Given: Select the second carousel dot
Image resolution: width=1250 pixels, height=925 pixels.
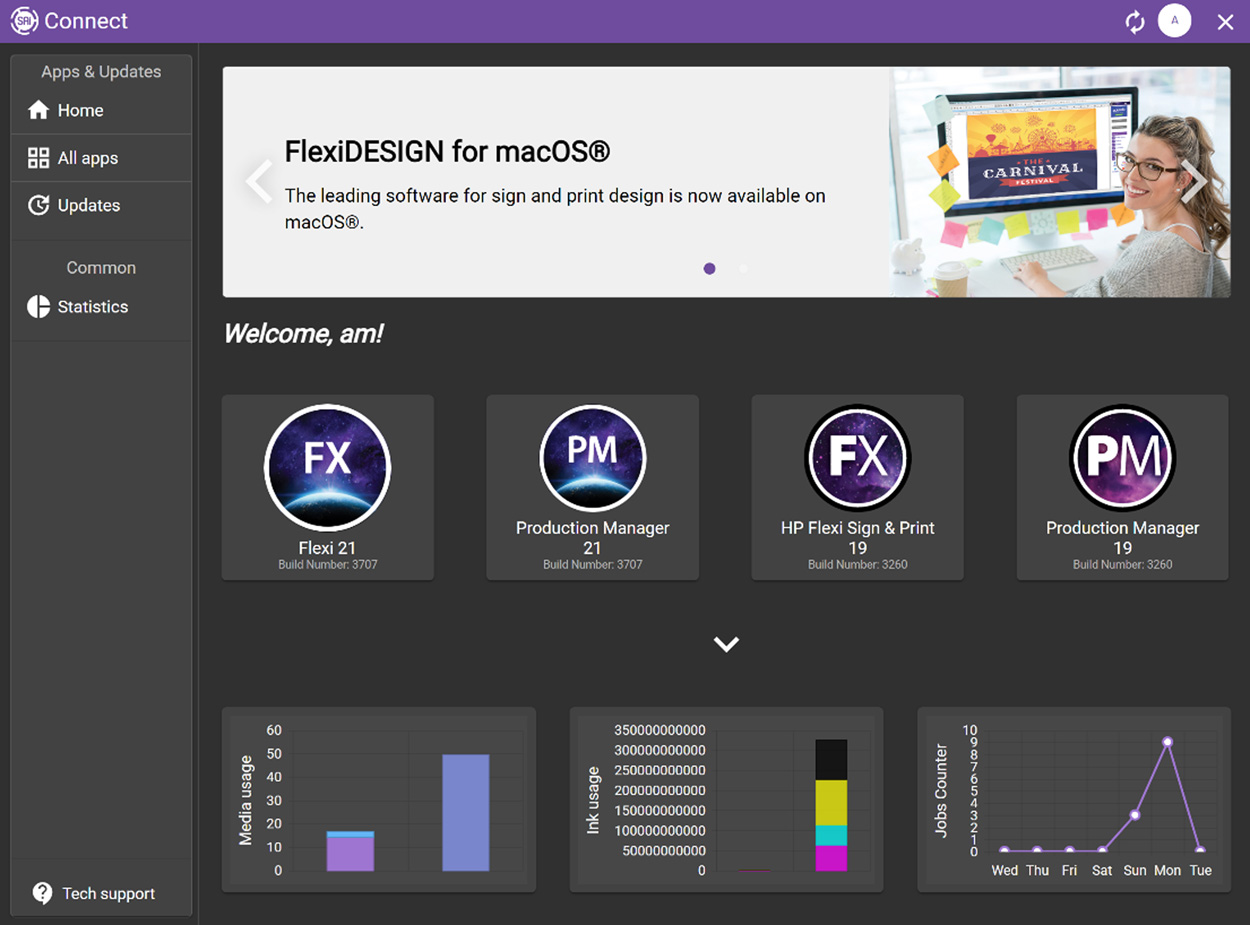Looking at the screenshot, I should pyautogui.click(x=743, y=268).
